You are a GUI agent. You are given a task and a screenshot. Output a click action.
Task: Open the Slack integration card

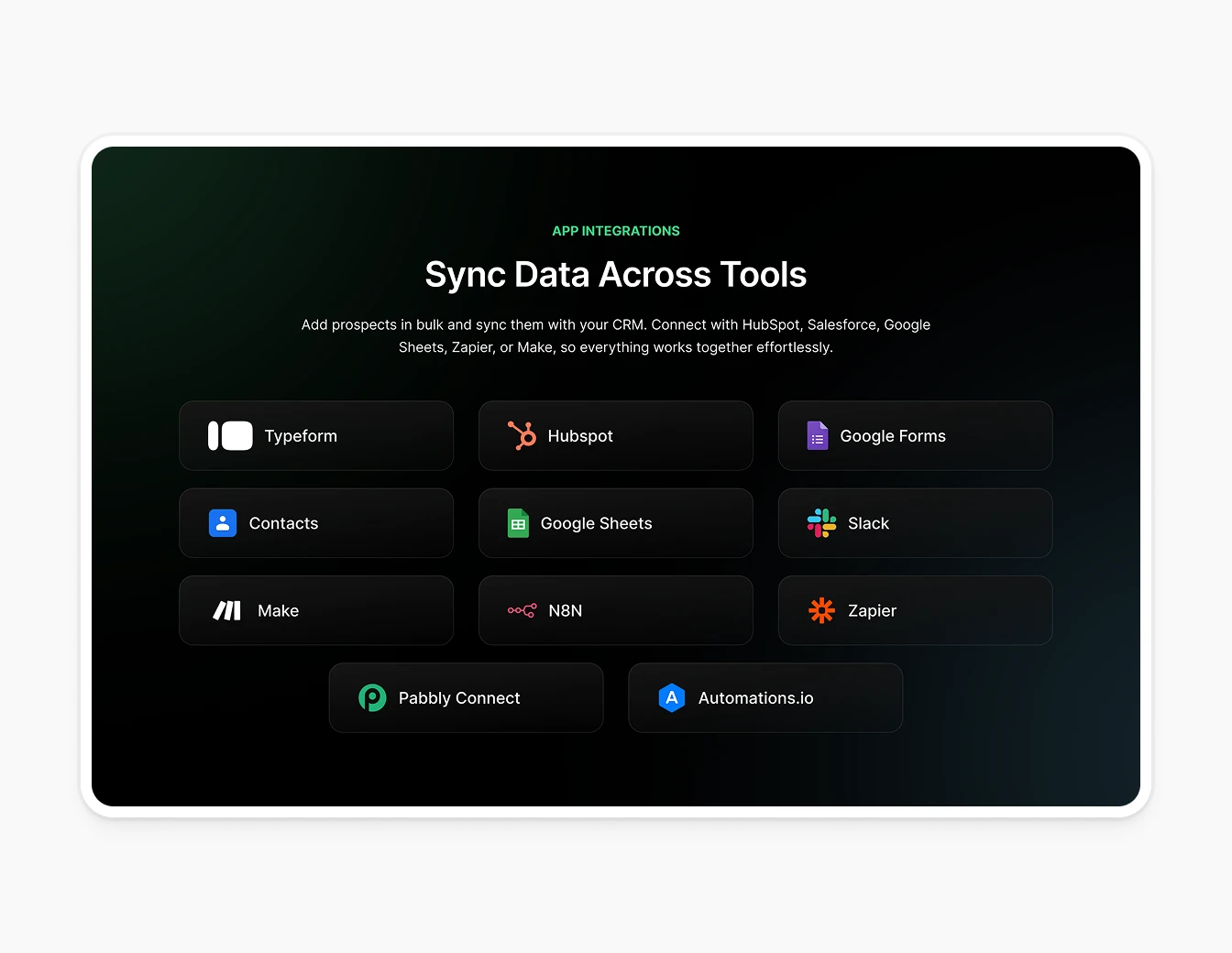(915, 523)
